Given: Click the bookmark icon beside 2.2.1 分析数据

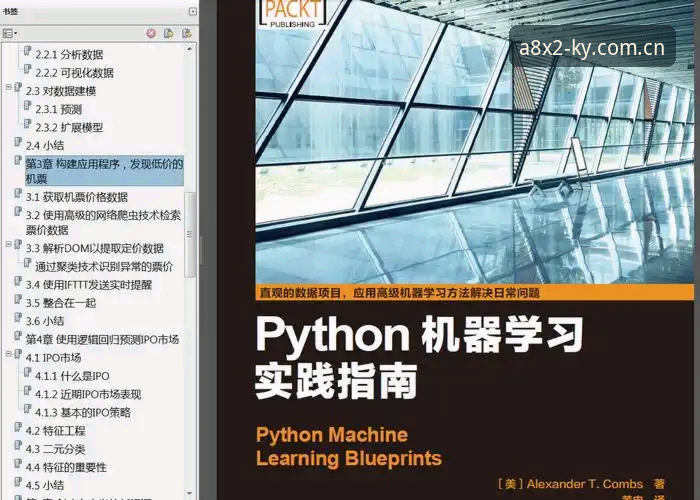Looking at the screenshot, I should pos(27,50).
